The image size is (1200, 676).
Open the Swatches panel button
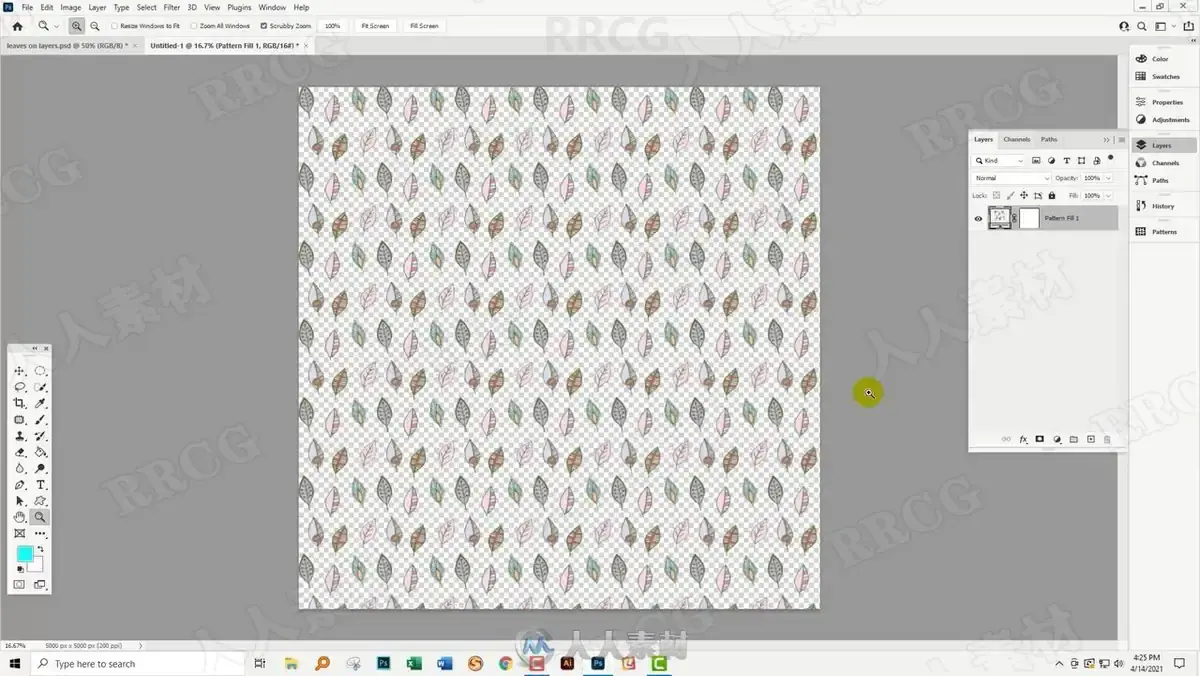(1163, 76)
